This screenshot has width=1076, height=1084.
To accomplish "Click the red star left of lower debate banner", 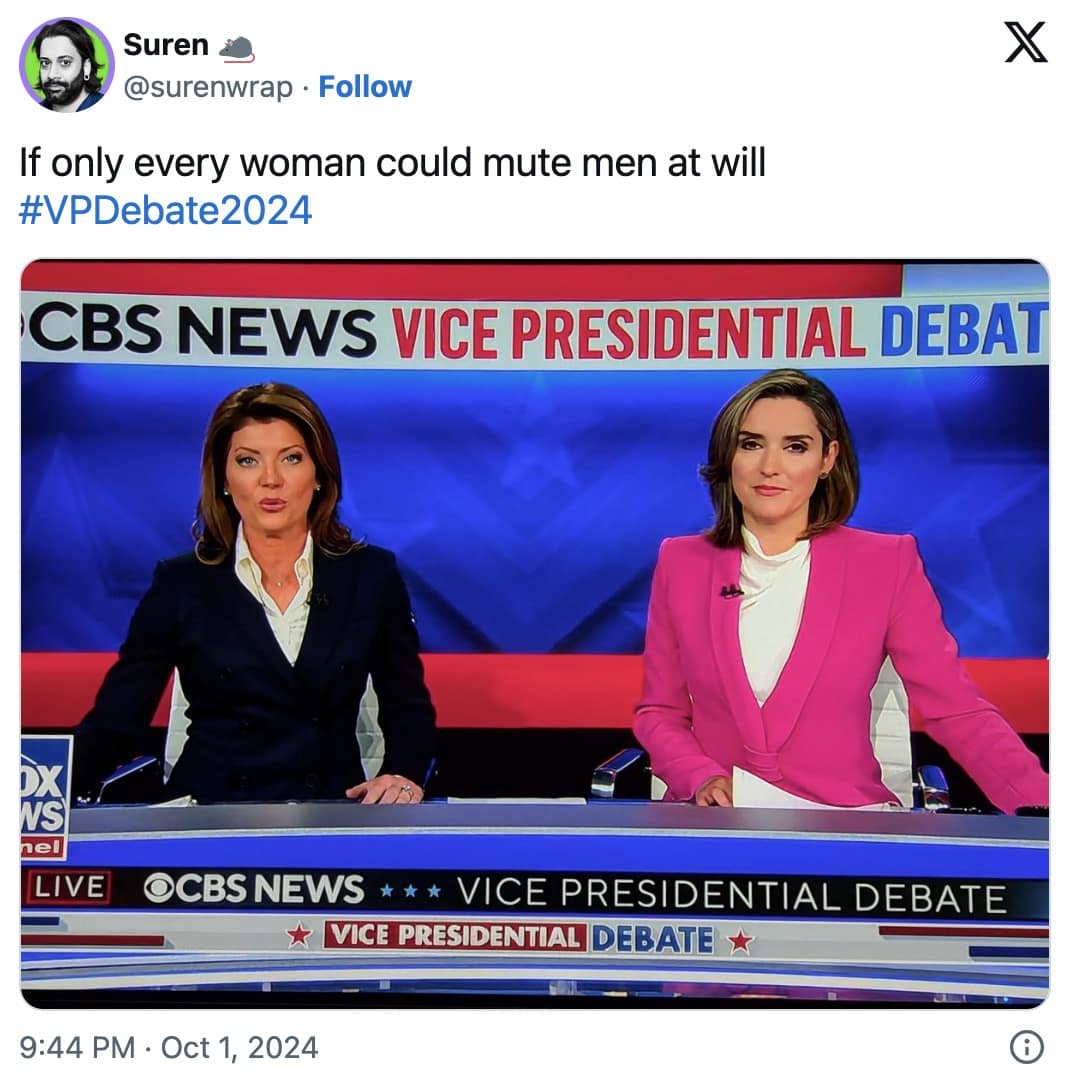I will click(x=299, y=936).
